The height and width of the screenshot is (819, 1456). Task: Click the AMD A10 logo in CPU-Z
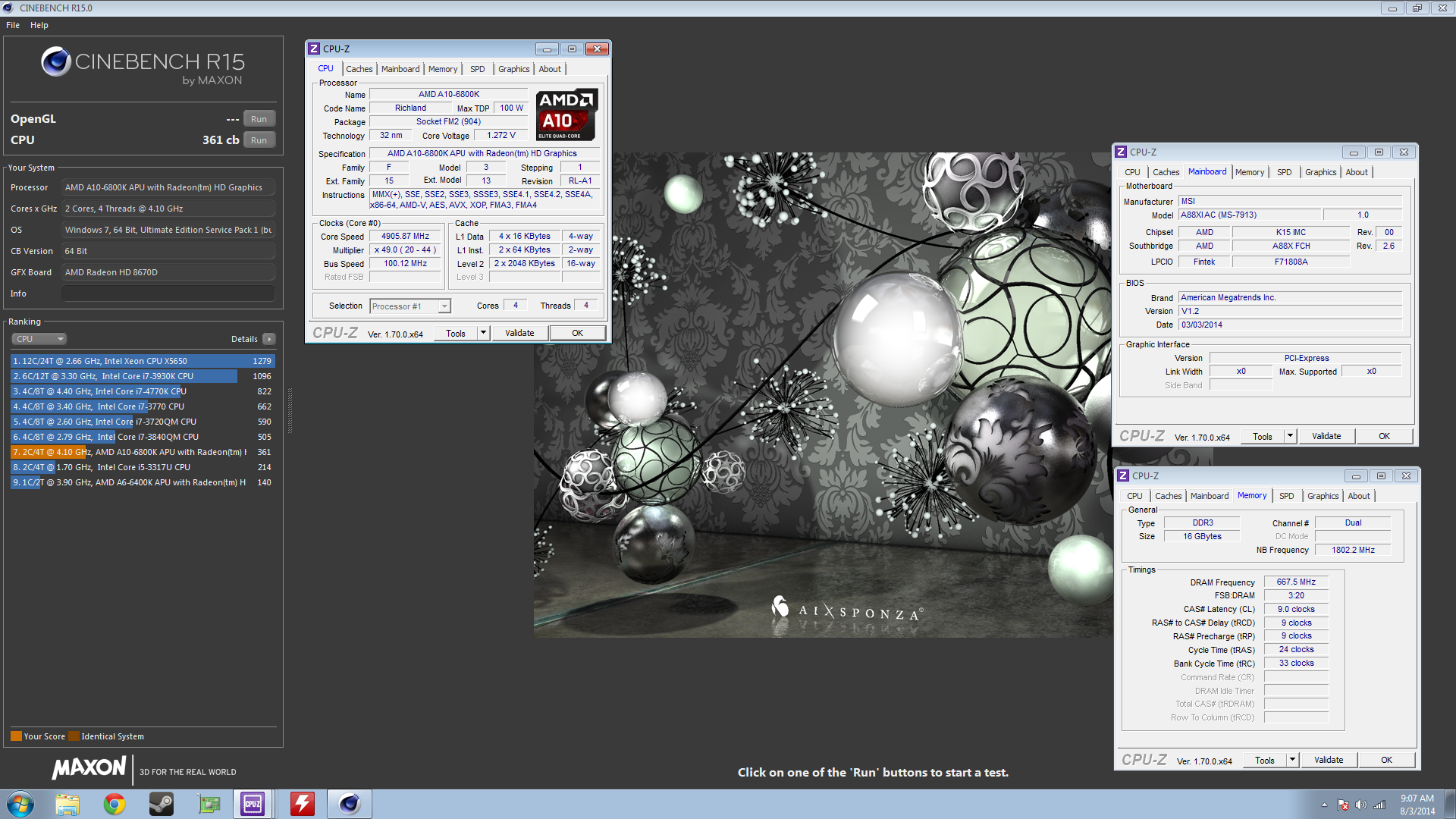pos(567,115)
